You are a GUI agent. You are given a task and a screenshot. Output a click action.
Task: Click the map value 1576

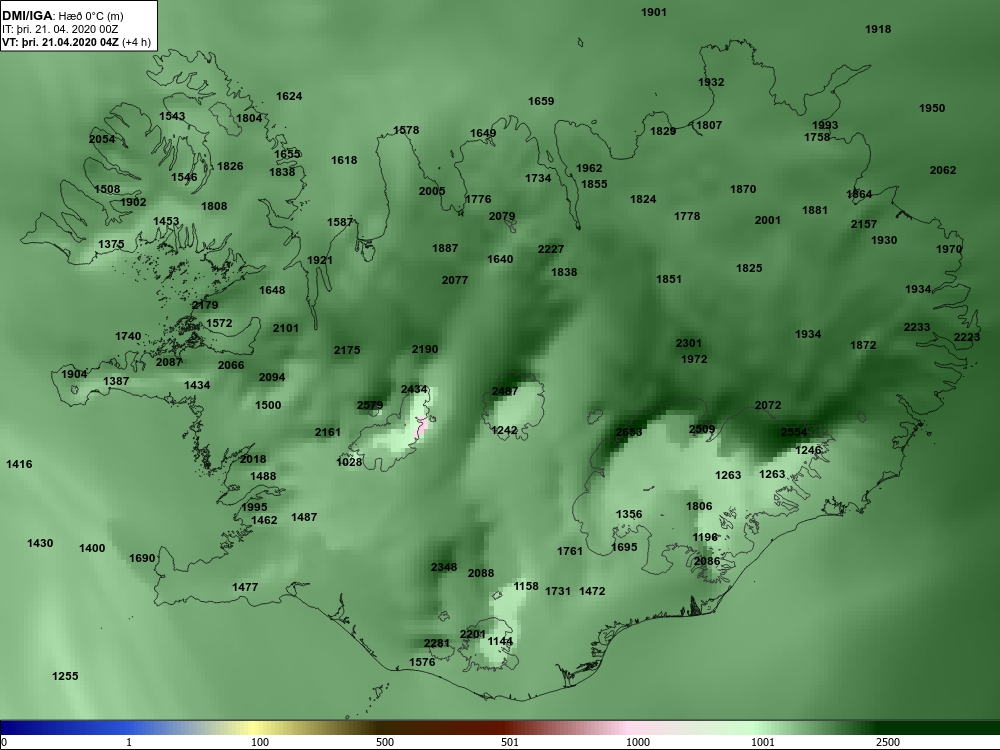click(x=422, y=662)
